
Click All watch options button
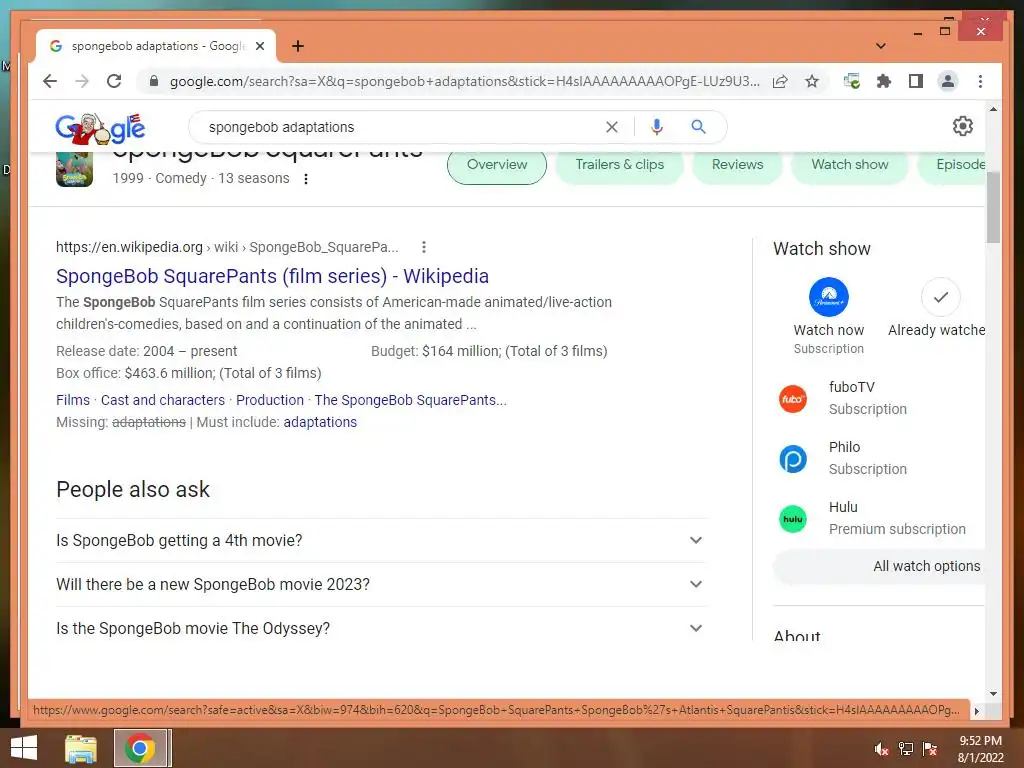(878, 566)
